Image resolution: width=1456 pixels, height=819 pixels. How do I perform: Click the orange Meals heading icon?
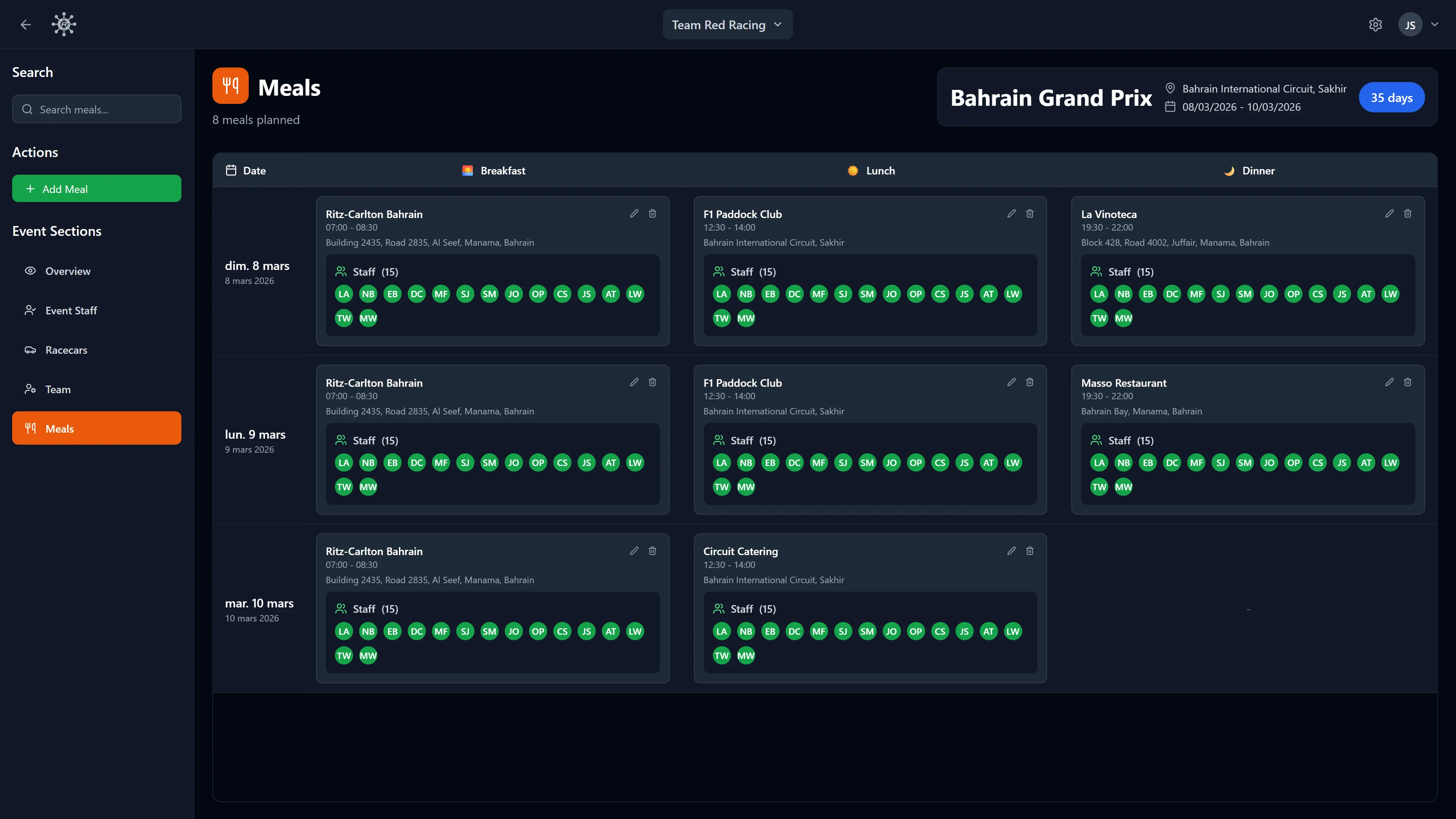click(x=230, y=86)
